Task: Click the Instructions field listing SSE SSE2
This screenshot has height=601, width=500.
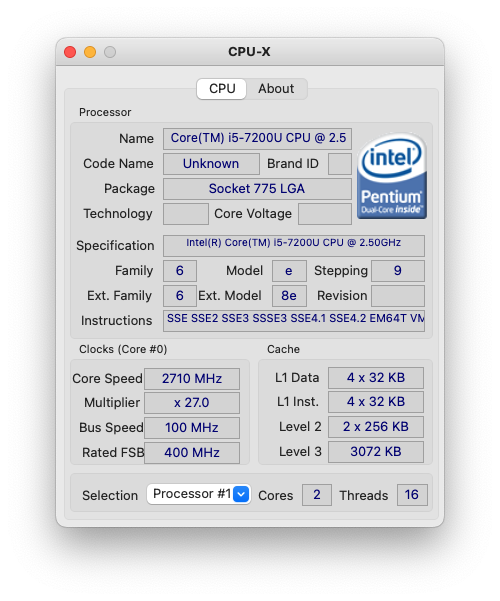Action: (294, 321)
